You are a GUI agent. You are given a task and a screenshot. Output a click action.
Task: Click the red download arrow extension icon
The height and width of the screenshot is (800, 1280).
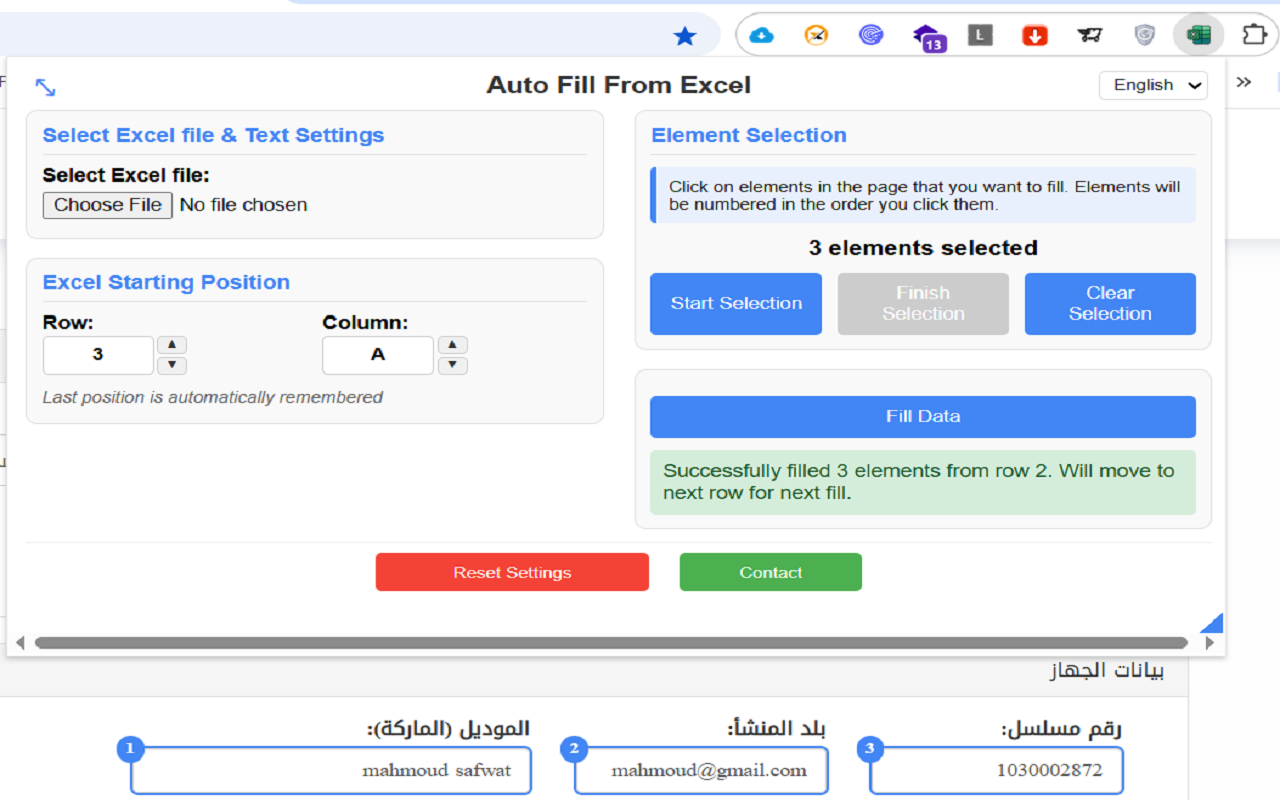(1035, 35)
